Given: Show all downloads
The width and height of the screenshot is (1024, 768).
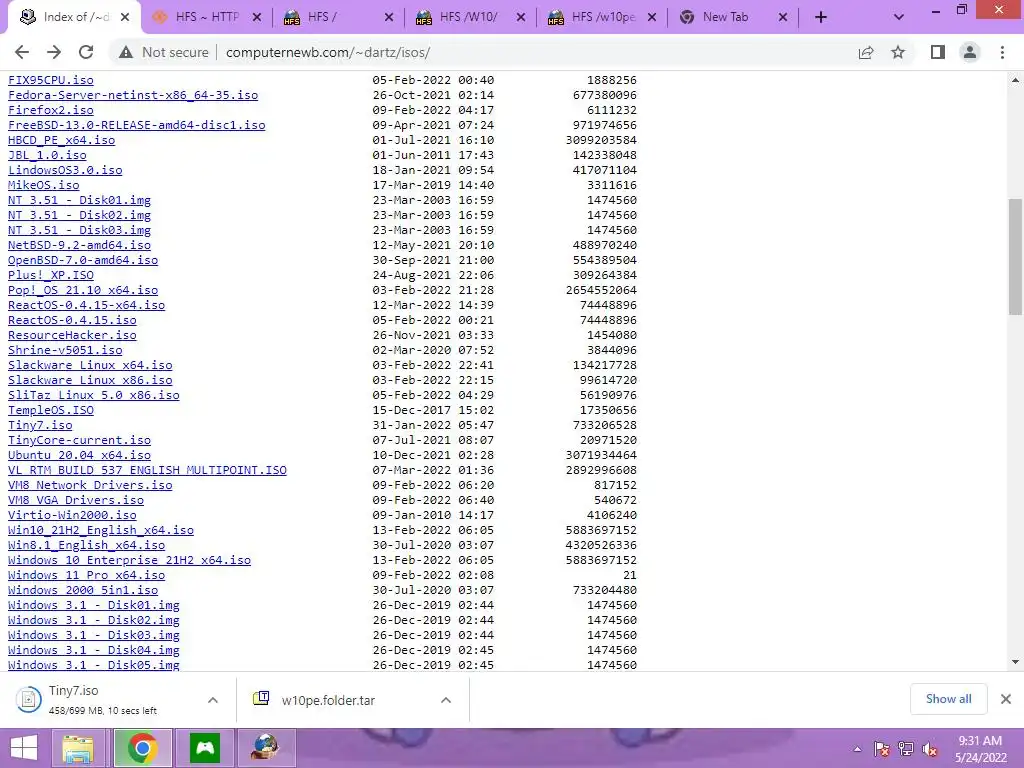Looking at the screenshot, I should click(x=948, y=699).
